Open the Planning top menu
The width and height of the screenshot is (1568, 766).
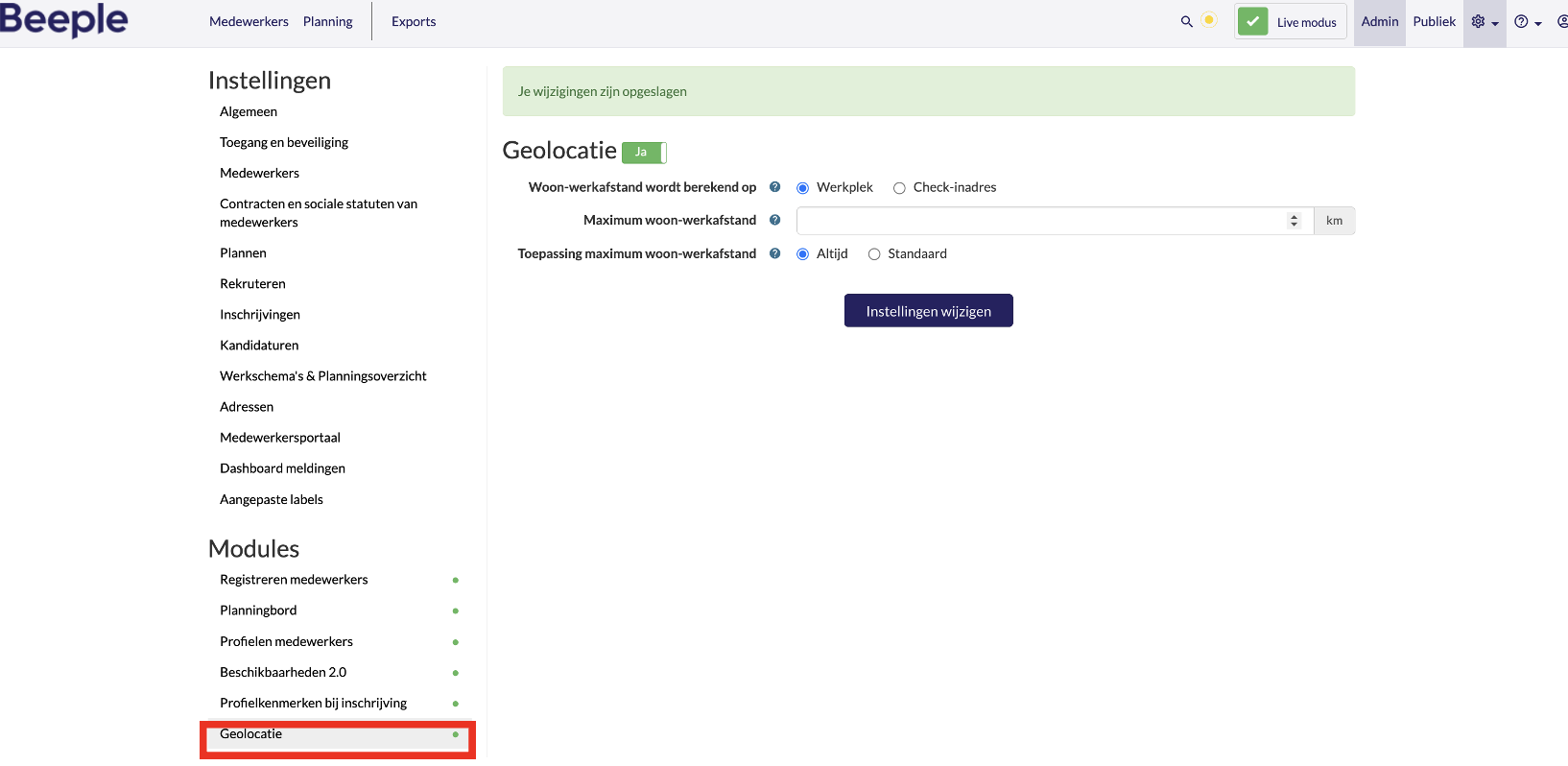tap(327, 21)
